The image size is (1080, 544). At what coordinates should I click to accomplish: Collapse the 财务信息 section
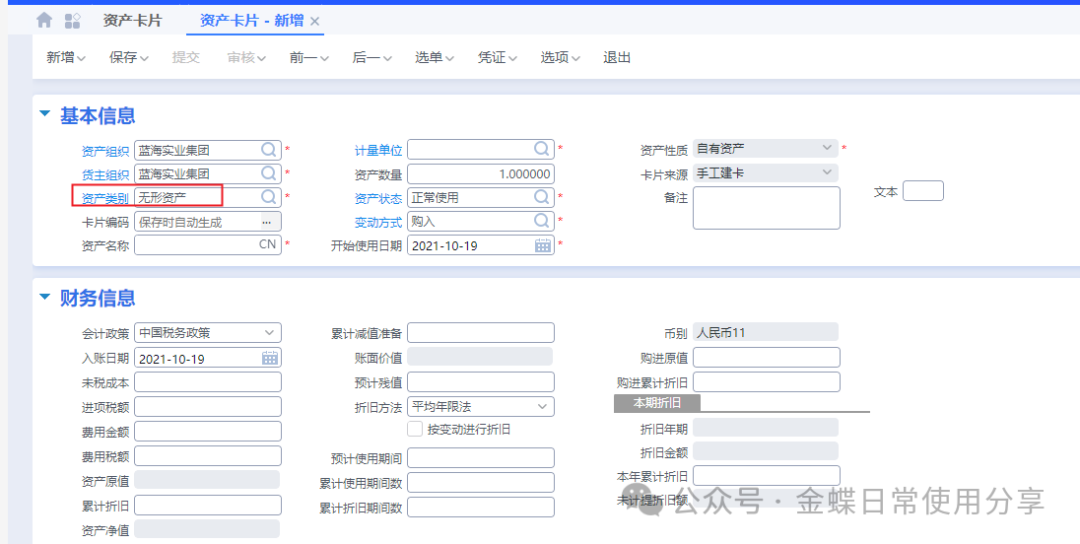coord(44,296)
